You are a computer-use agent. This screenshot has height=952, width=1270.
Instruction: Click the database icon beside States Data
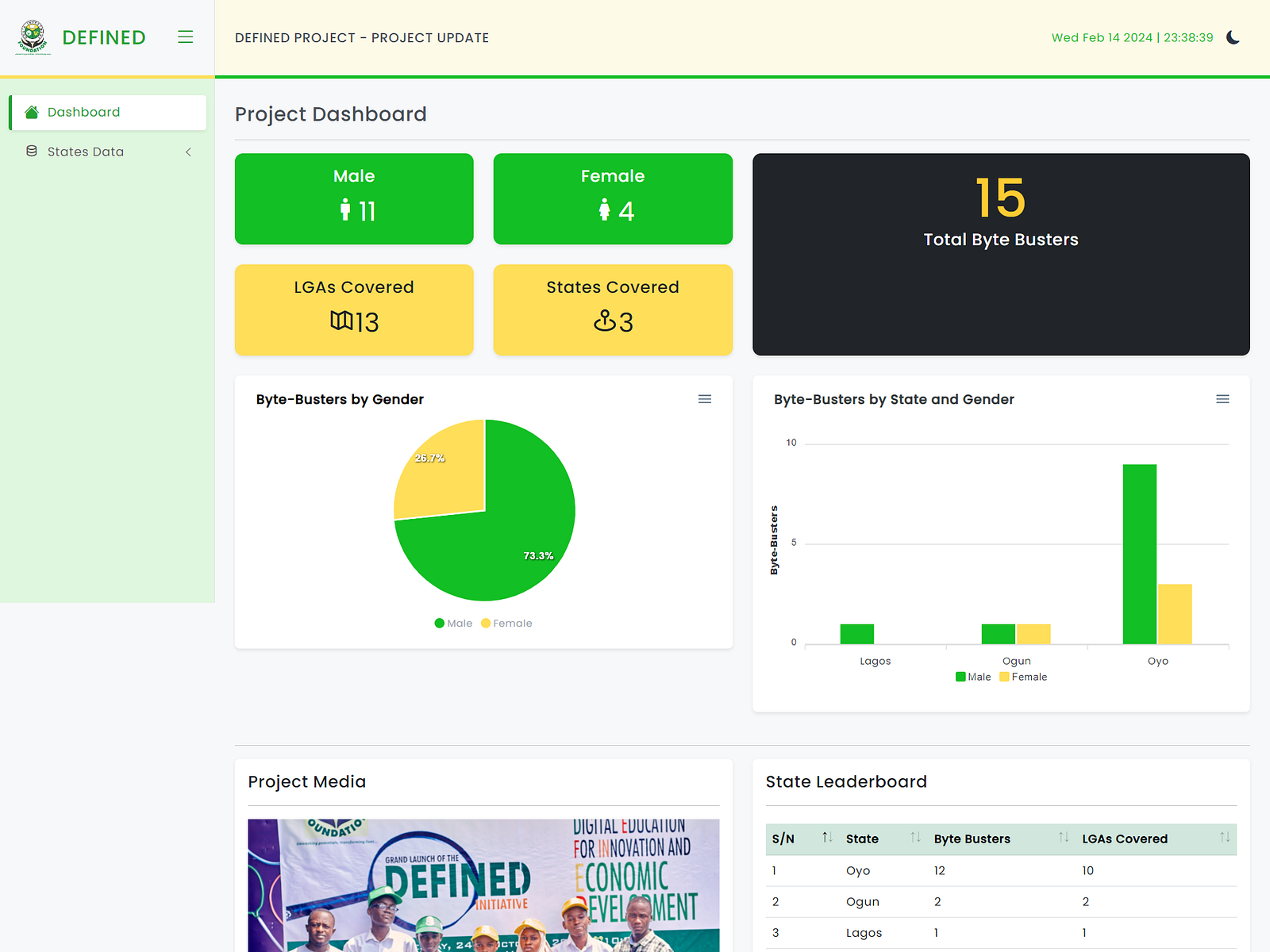(x=31, y=151)
